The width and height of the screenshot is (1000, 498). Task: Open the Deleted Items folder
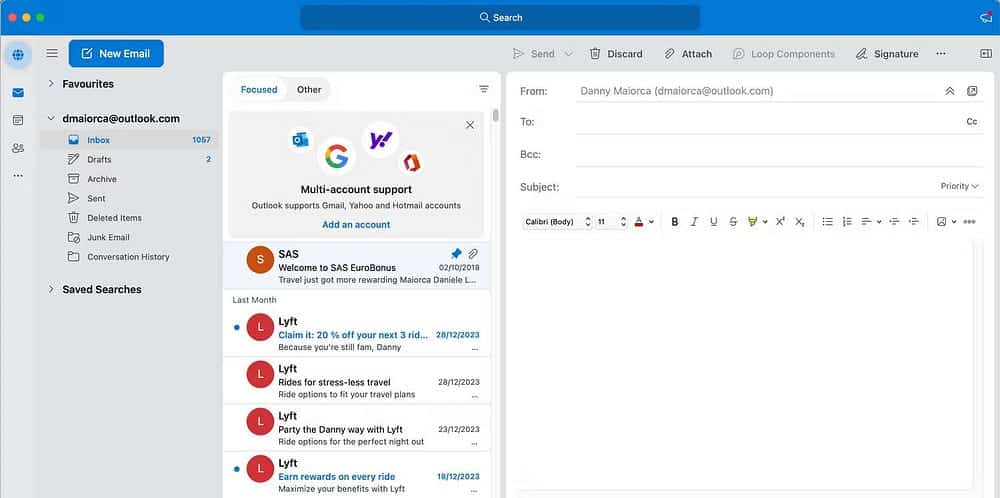tap(129, 218)
